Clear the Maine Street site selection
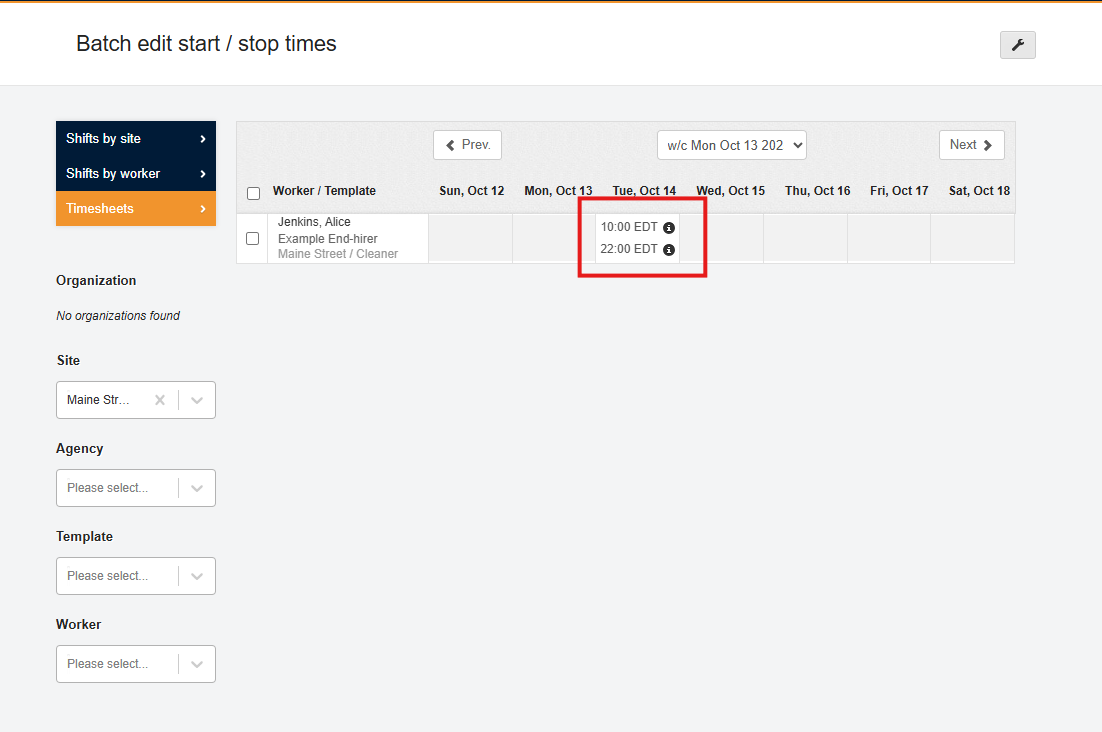The height and width of the screenshot is (732, 1102). pyautogui.click(x=160, y=400)
